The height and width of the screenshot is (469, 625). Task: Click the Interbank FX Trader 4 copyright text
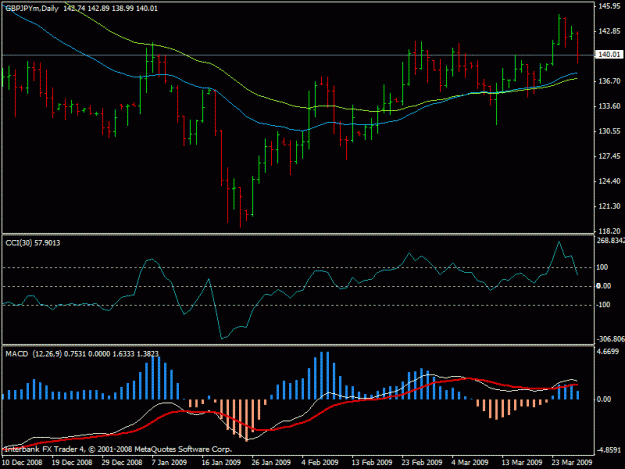pyautogui.click(x=118, y=449)
